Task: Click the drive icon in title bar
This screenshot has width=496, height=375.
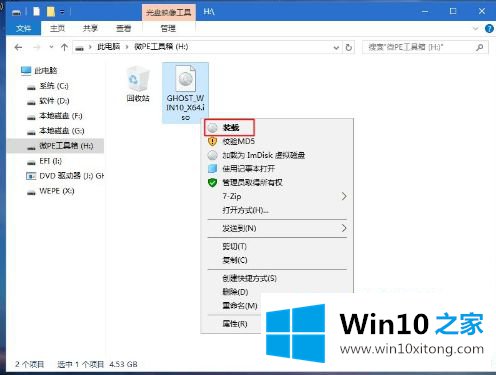Action: pos(17,13)
